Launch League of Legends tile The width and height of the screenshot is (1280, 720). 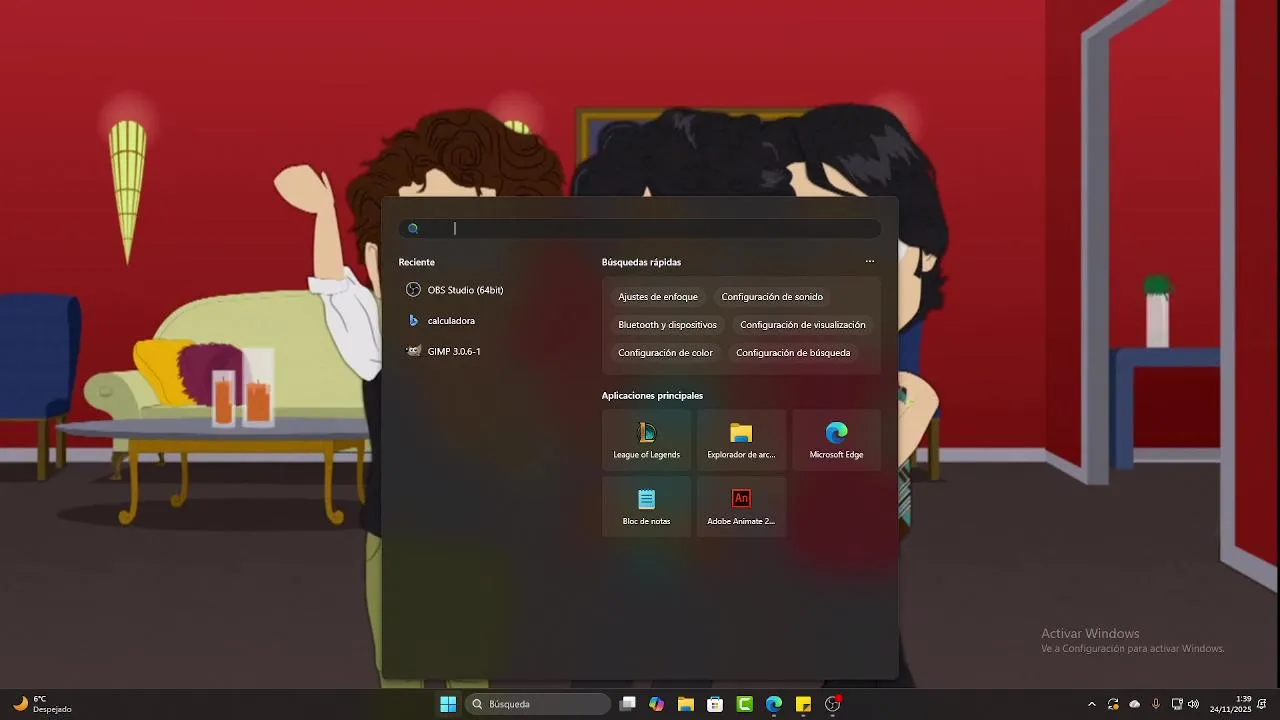point(646,440)
